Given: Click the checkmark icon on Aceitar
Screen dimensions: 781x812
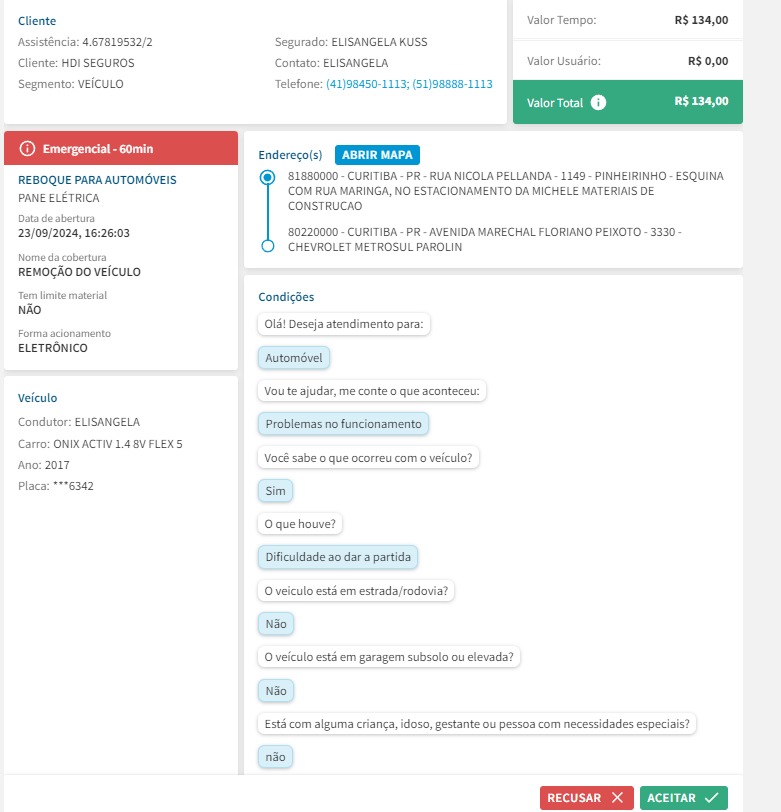Looking at the screenshot, I should [x=711, y=798].
